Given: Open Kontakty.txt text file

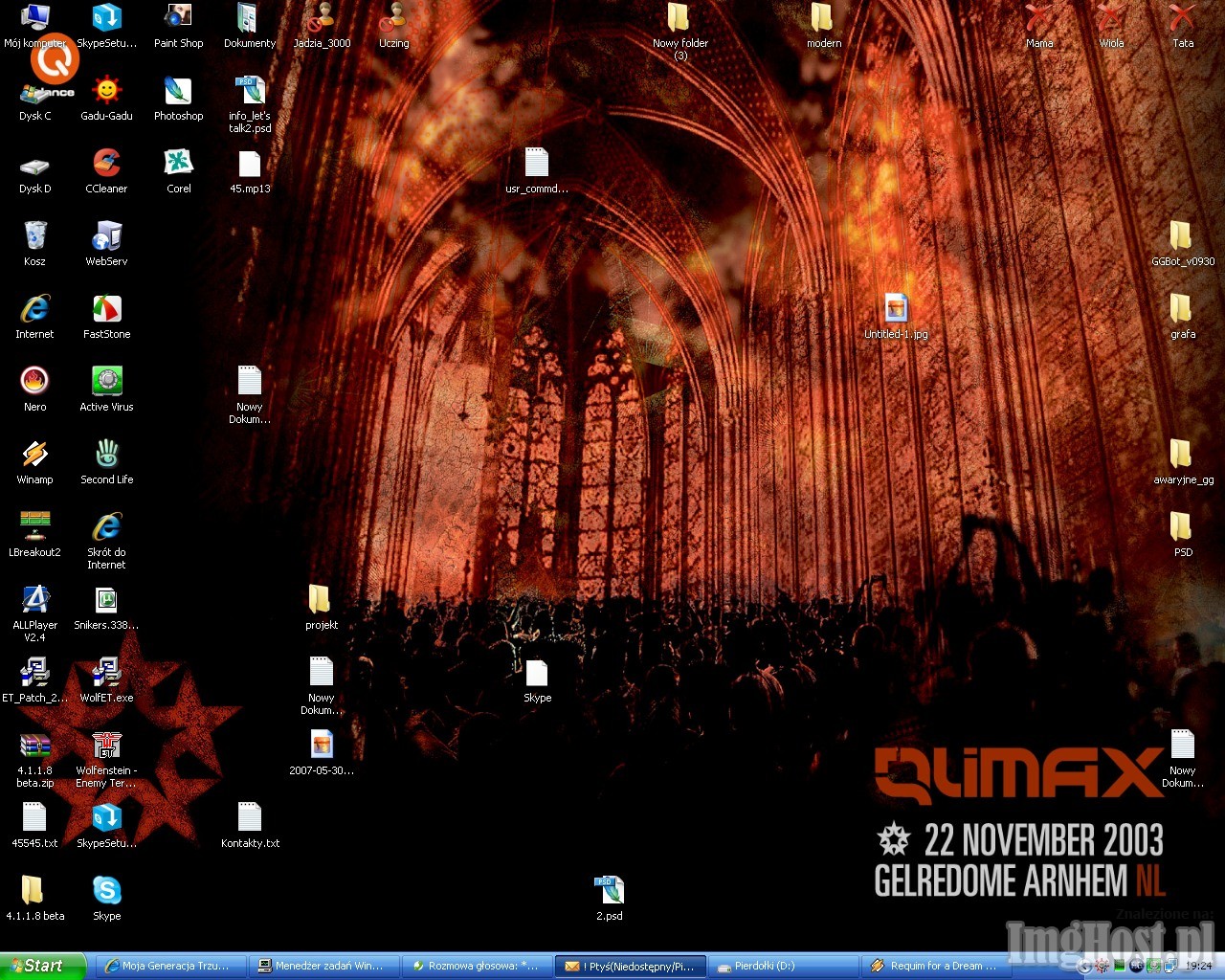Looking at the screenshot, I should 250,826.
